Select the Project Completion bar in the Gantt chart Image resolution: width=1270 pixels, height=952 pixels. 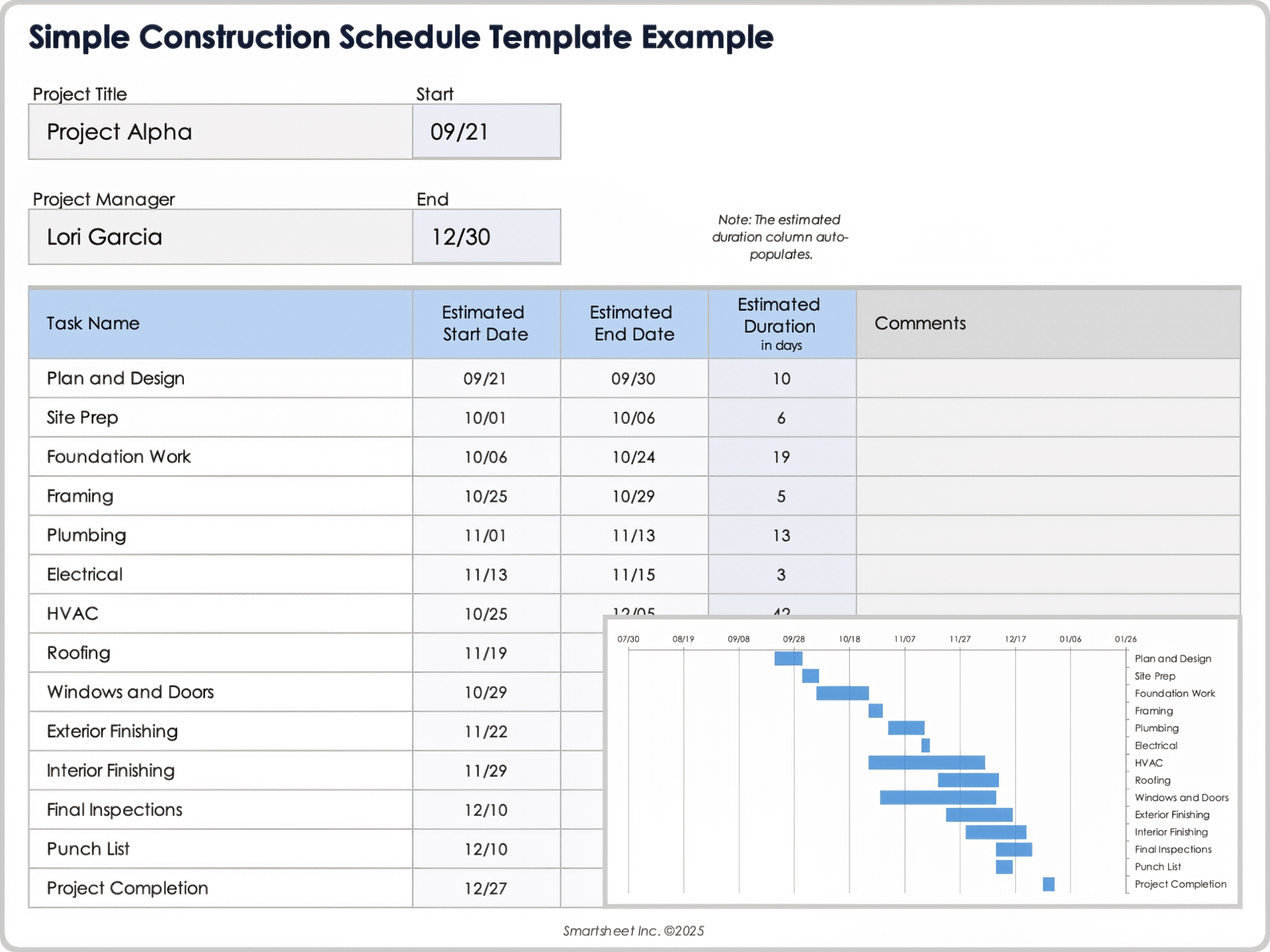(1048, 884)
